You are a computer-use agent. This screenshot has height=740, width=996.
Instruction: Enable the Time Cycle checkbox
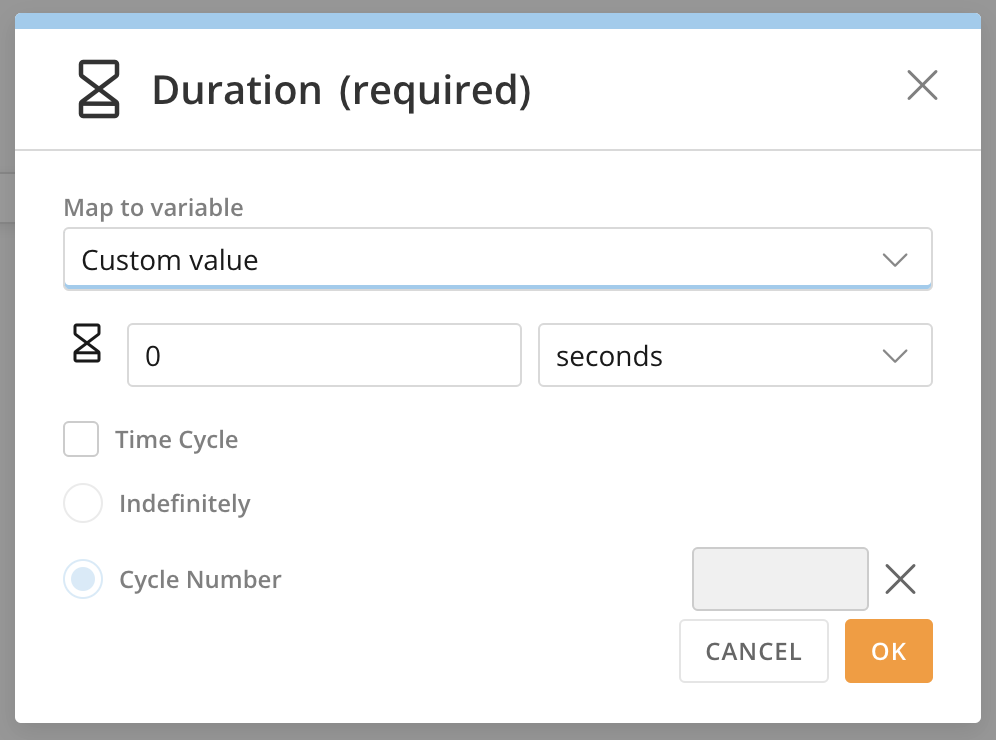(81, 439)
